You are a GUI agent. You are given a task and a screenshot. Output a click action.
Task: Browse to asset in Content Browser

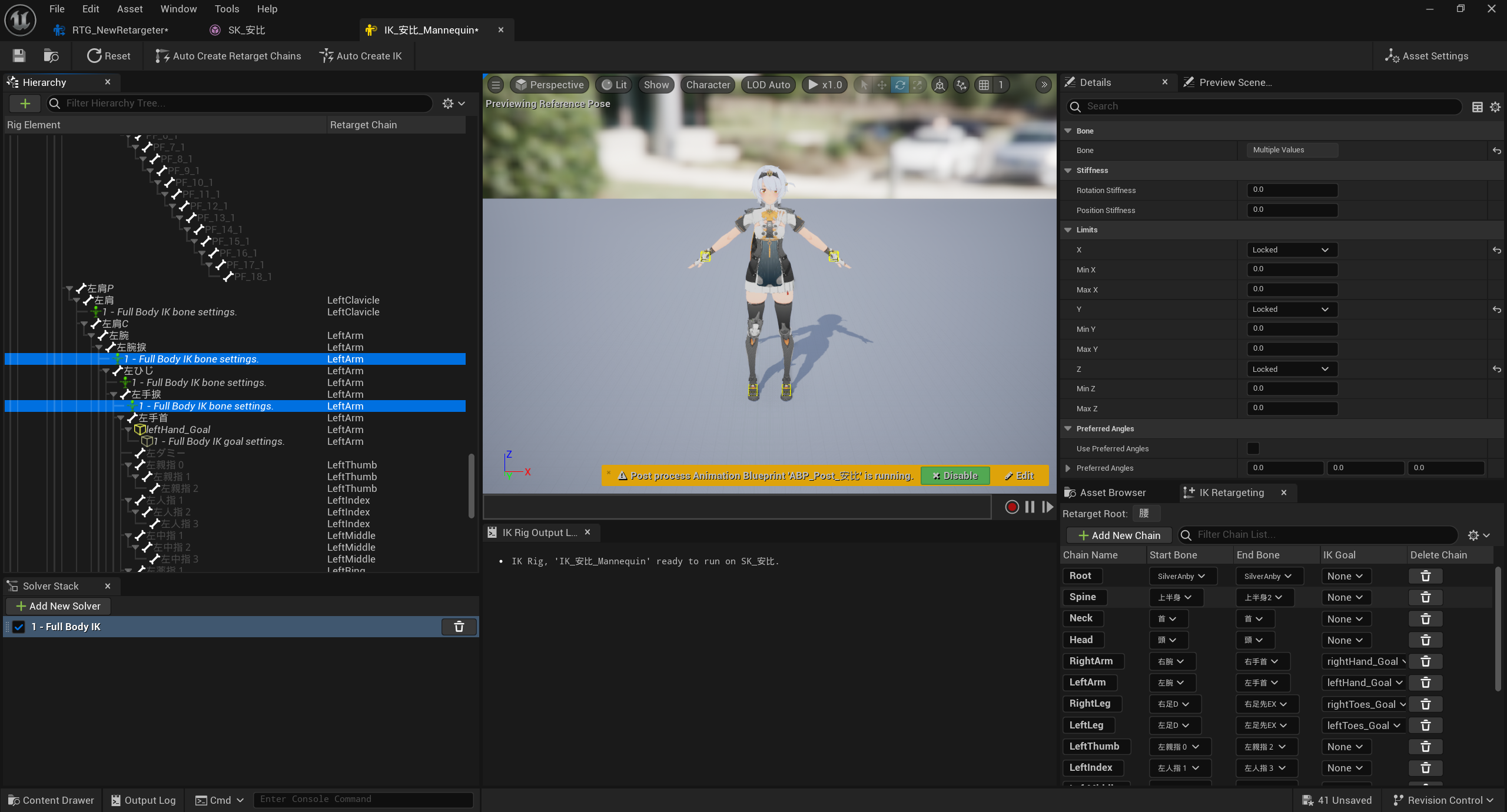[x=51, y=56]
